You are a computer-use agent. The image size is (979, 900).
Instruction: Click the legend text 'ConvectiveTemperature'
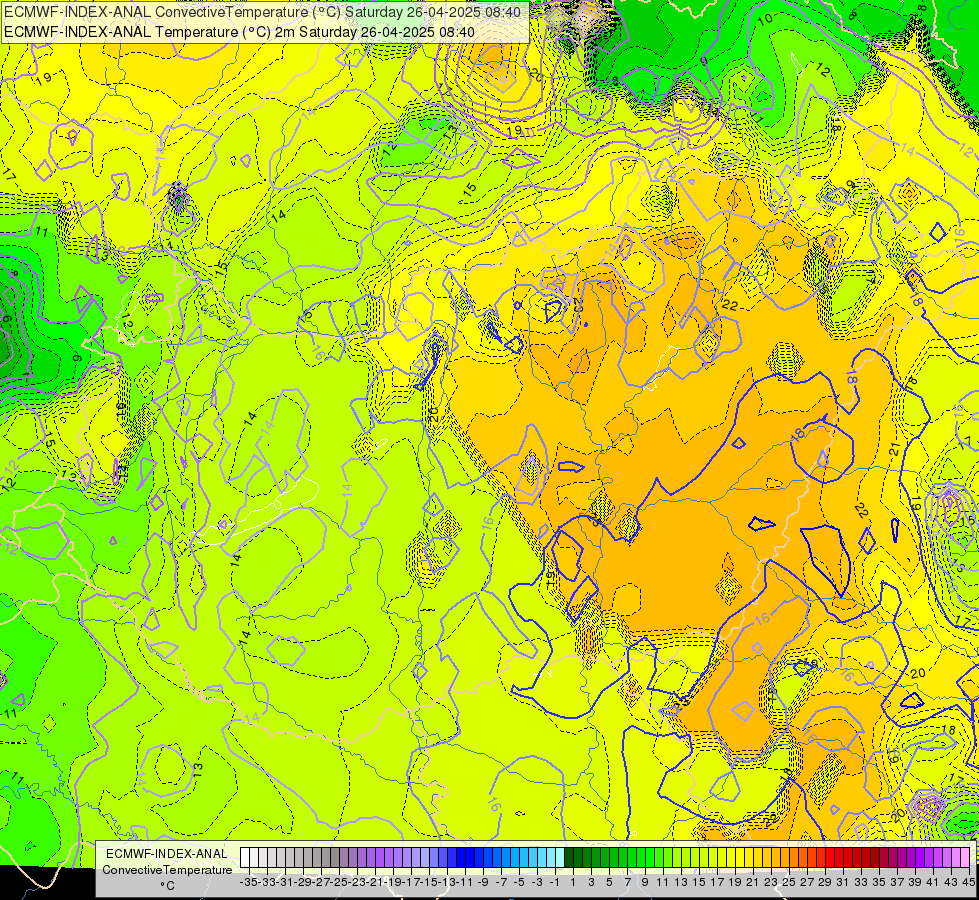coord(167,870)
